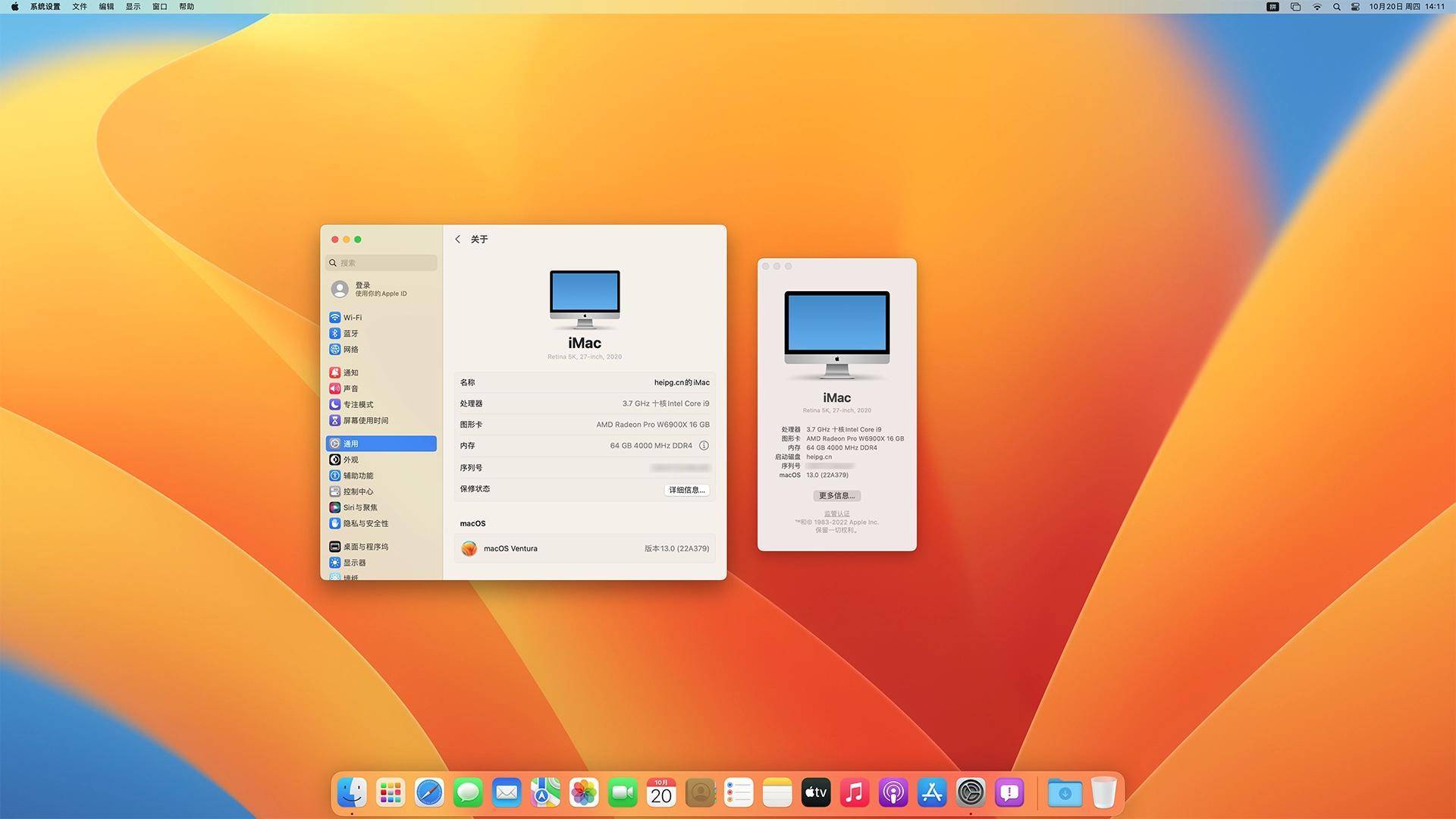Screen dimensions: 1456x819
Task: Open Reminders from the Dock
Action: tap(739, 793)
